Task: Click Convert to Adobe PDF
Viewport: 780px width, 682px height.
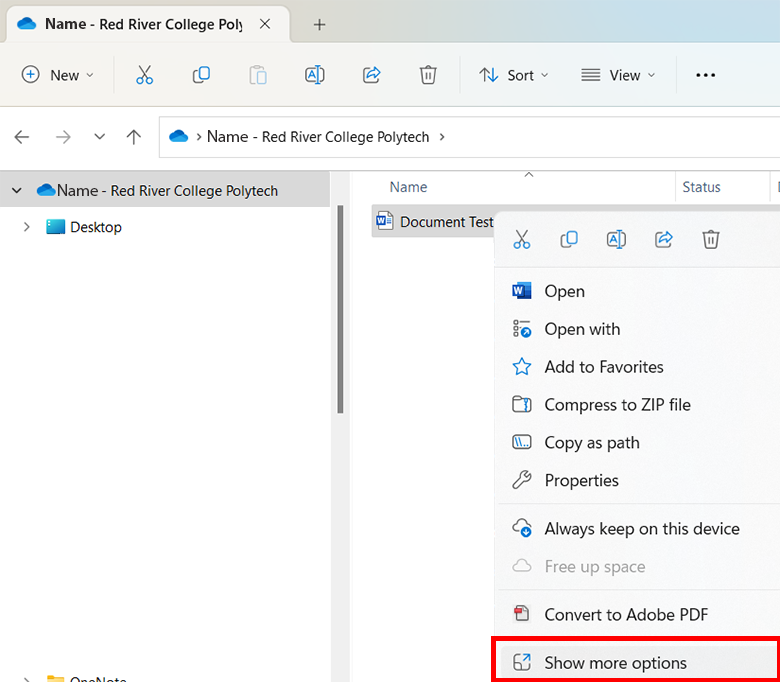Action: 626,614
